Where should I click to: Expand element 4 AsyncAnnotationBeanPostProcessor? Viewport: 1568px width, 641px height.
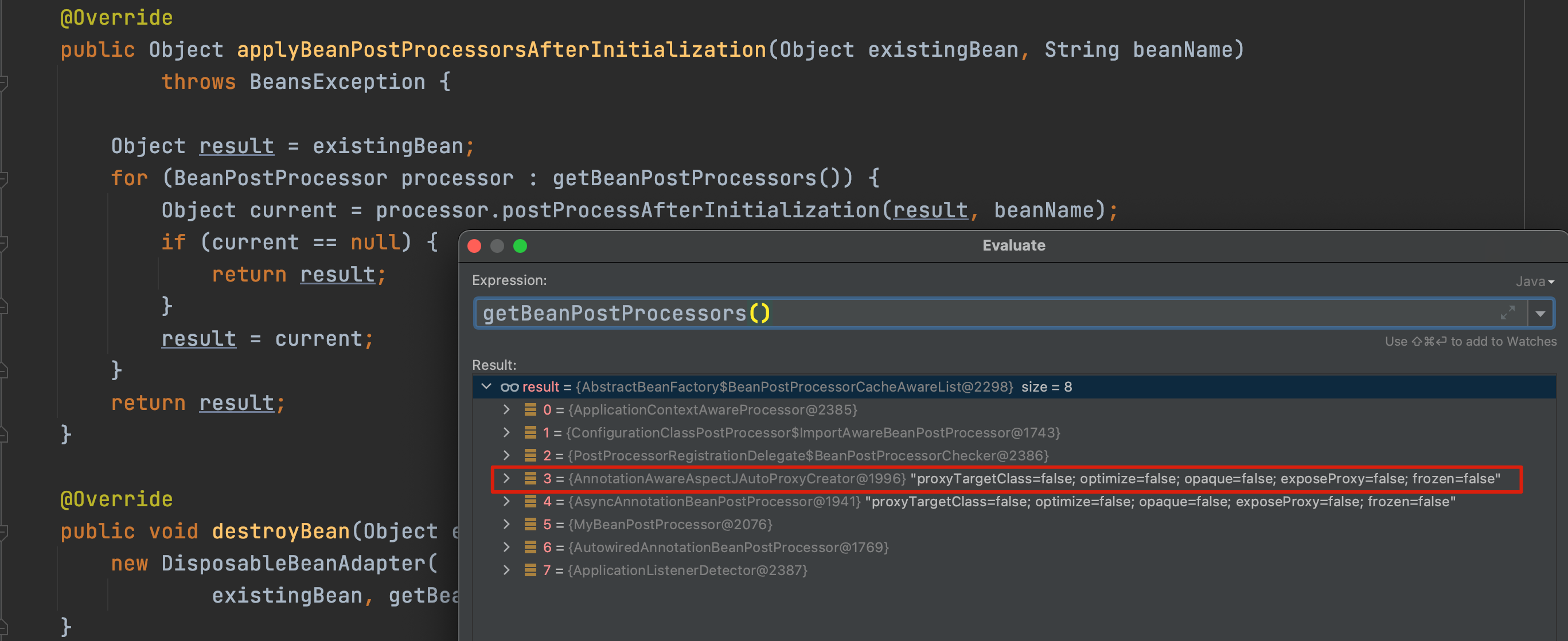[x=506, y=502]
